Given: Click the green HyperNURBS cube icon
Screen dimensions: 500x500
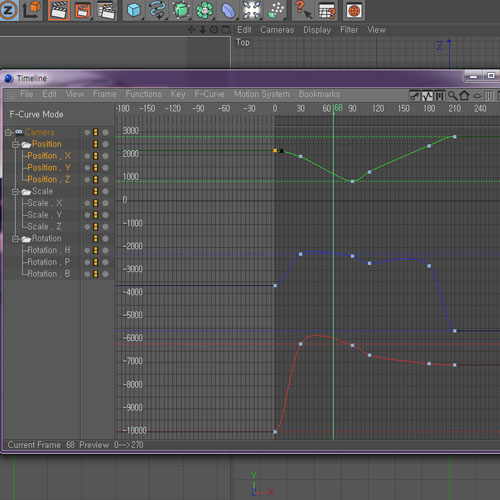Looking at the screenshot, I should point(181,10).
